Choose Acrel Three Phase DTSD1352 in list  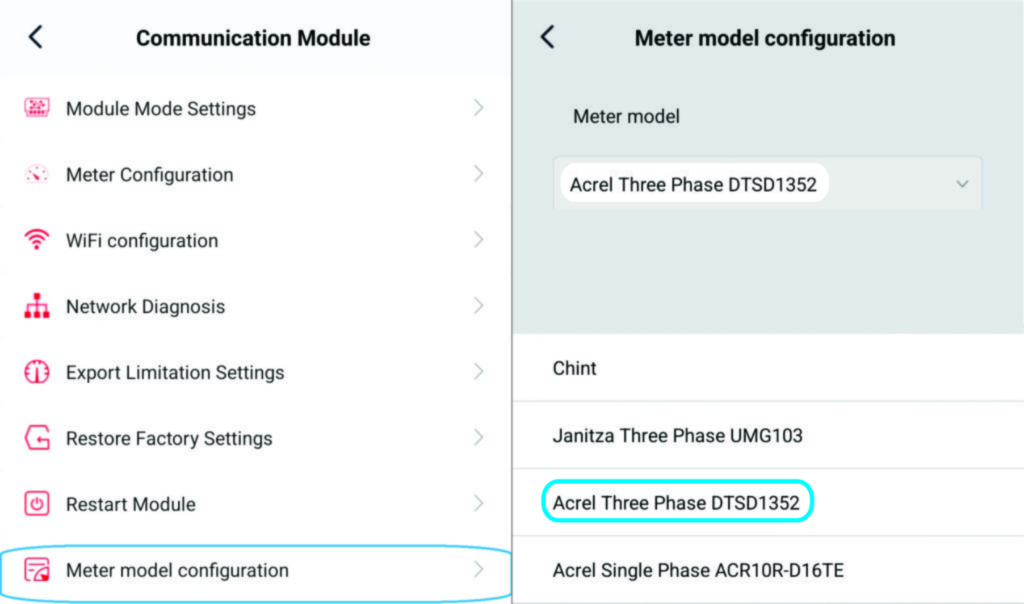point(768,503)
